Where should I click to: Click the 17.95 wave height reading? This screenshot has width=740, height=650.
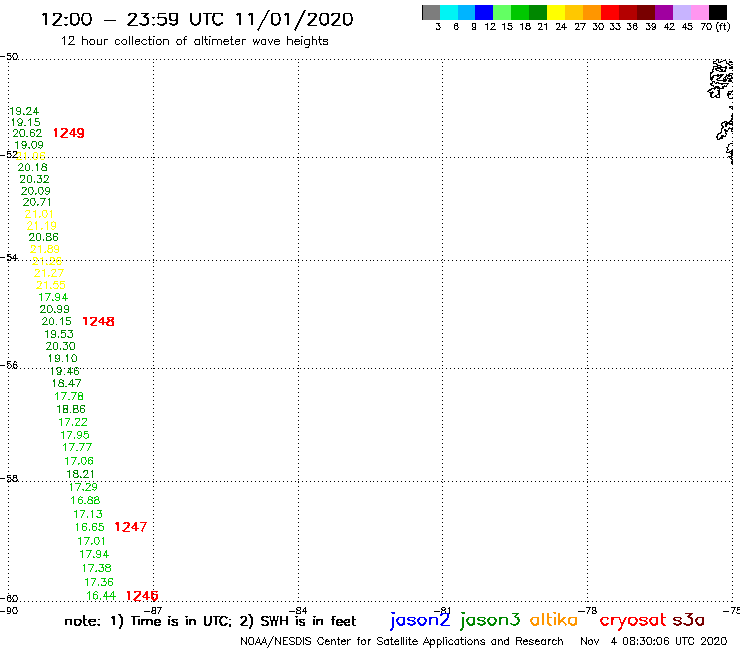coord(75,435)
